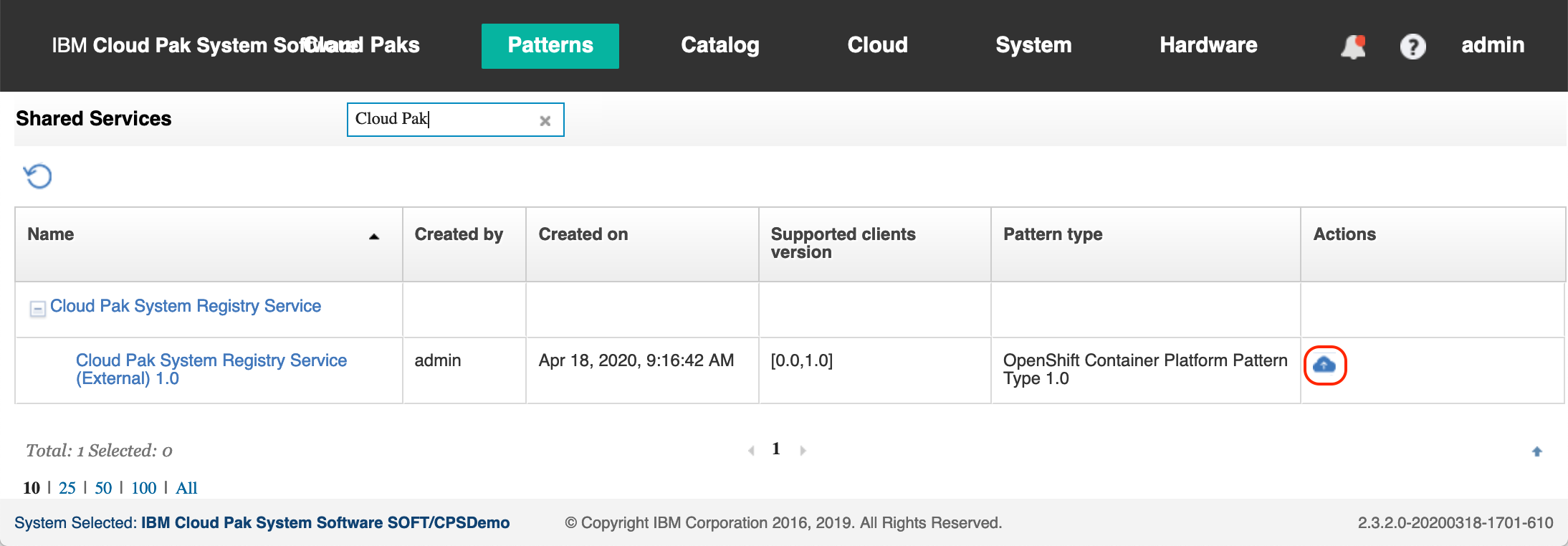Collapse the Cloud Pak System Registry Service group
The width and height of the screenshot is (1568, 546).
tap(38, 309)
